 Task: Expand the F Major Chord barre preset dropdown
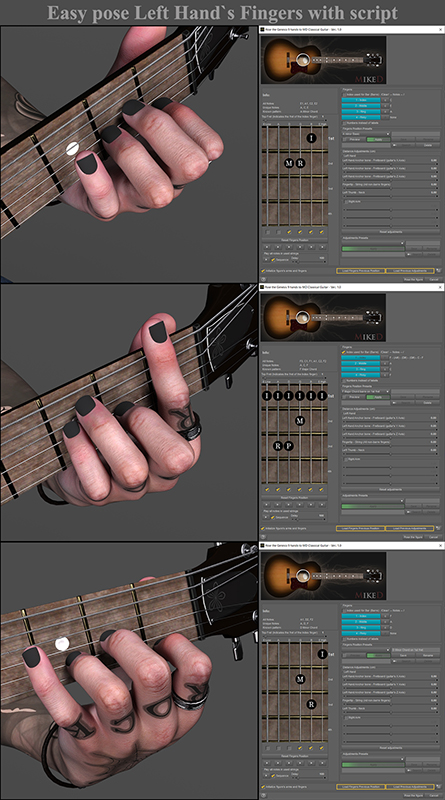pyautogui.click(x=366, y=392)
